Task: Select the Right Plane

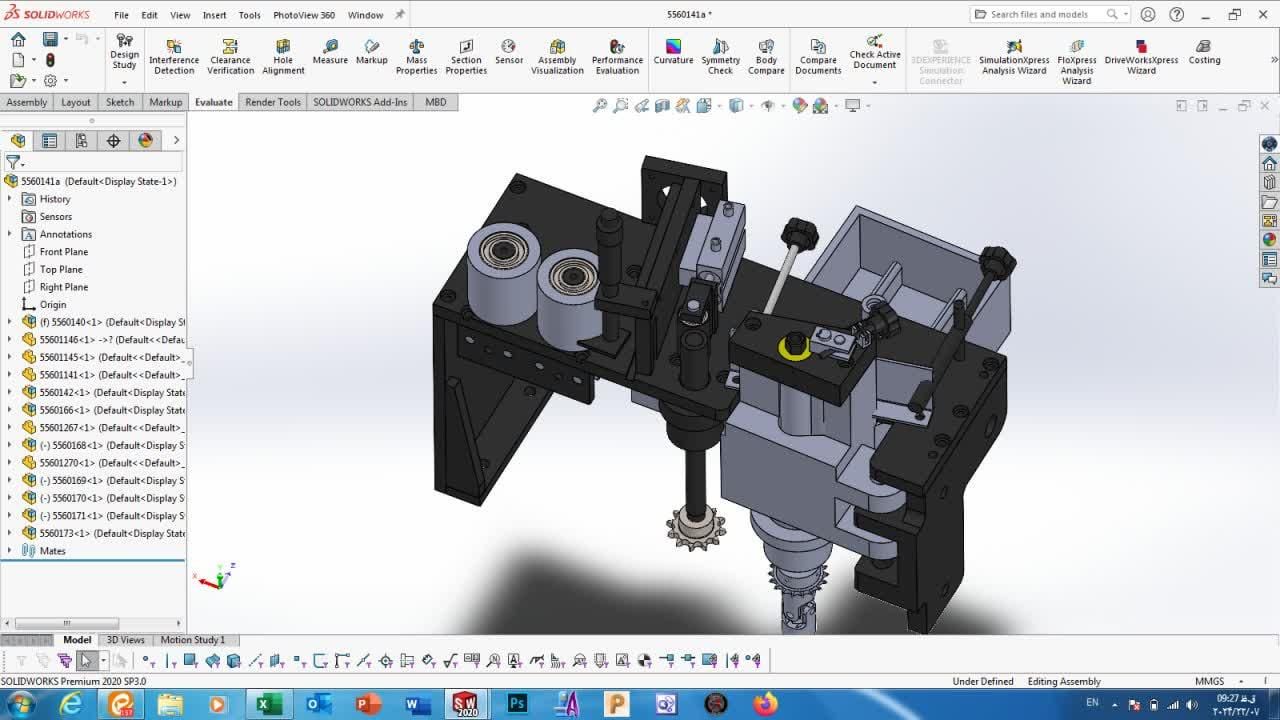Action: [x=63, y=287]
